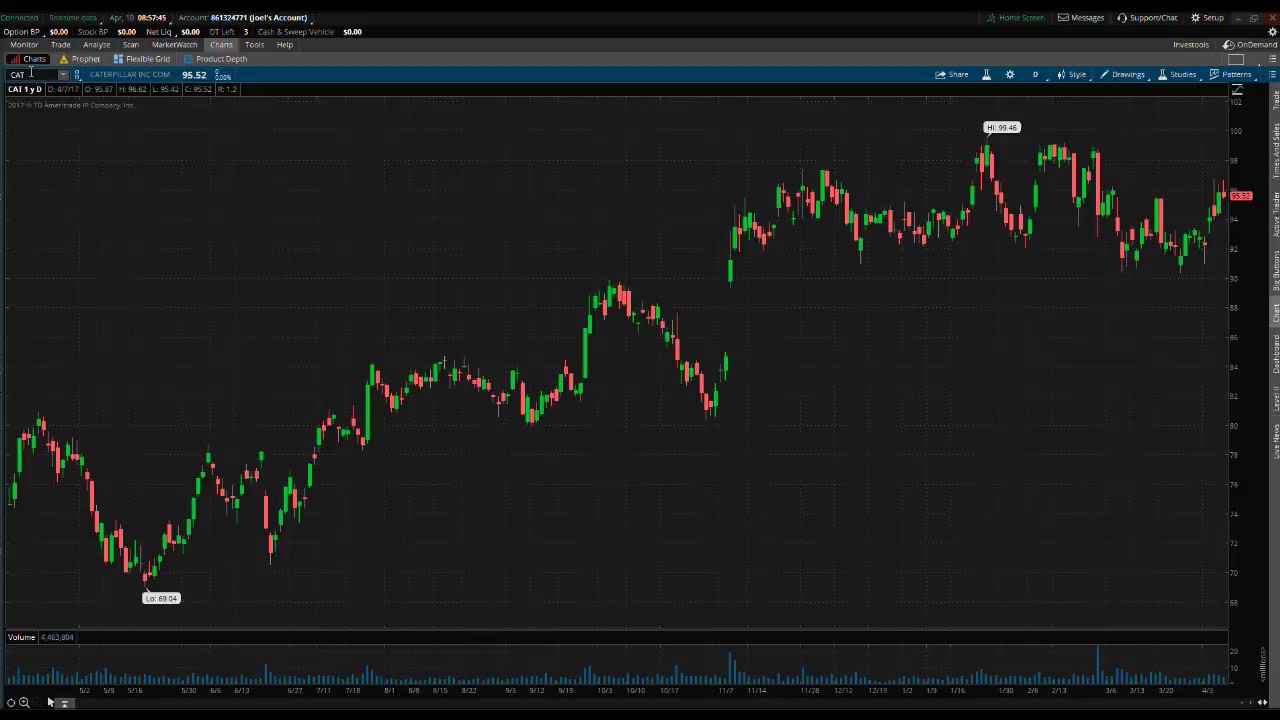Open the Prophet sub-tab
The image size is (1280, 720).
(x=80, y=59)
